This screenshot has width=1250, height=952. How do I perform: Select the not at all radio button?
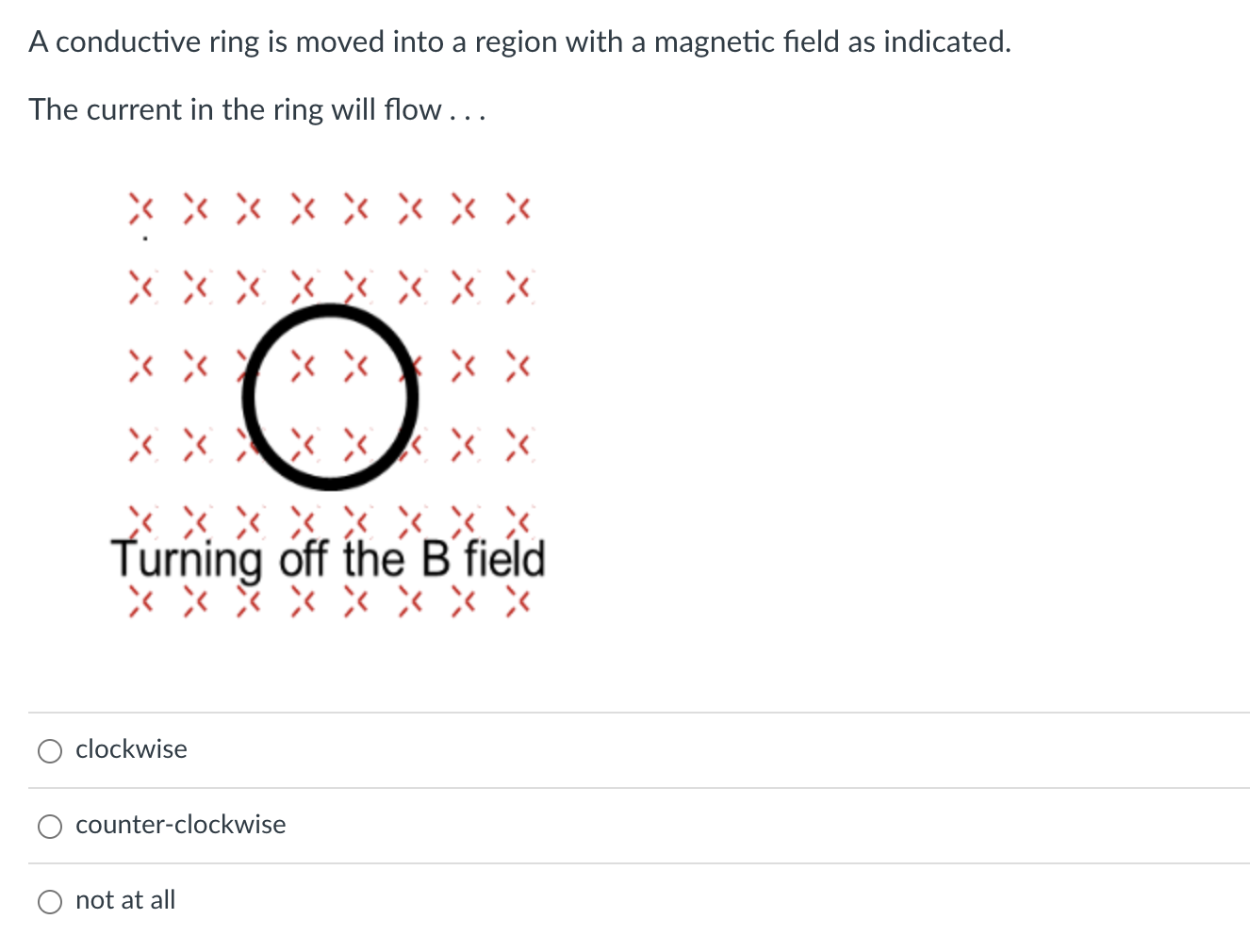(51, 901)
